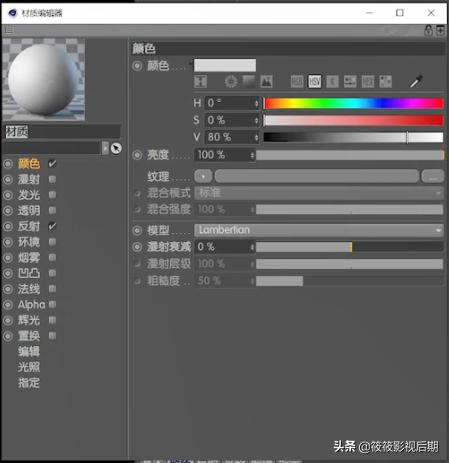Enable the 烟雾 channel checkbox

point(52,257)
